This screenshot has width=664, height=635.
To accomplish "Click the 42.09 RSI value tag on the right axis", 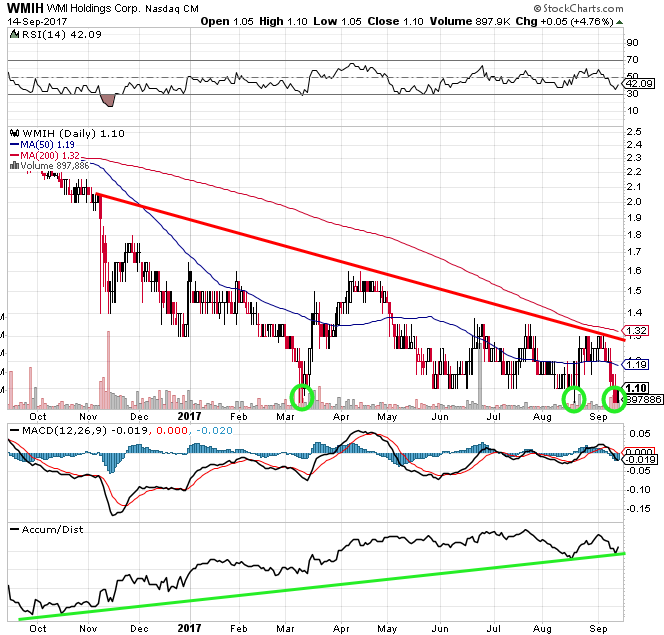I will [639, 83].
